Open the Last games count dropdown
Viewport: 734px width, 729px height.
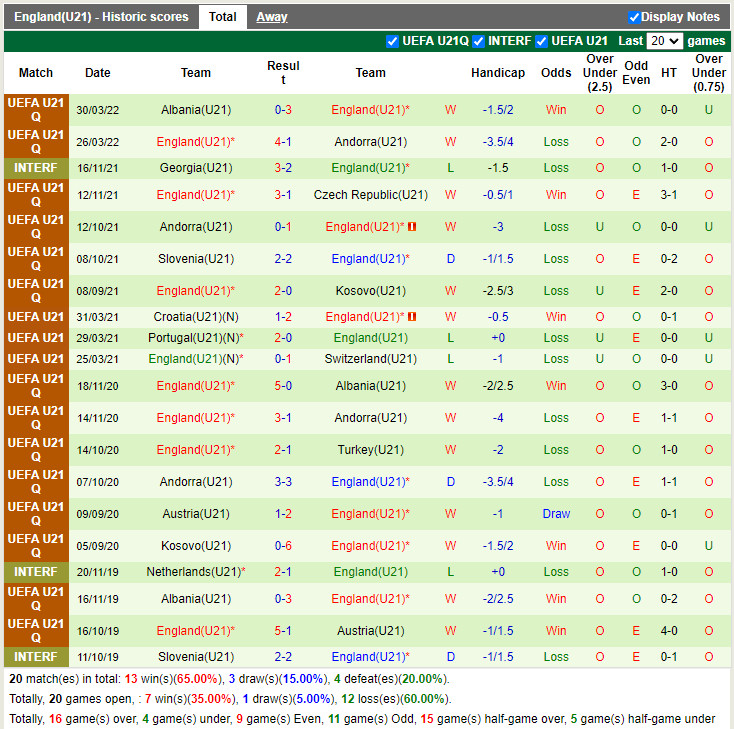point(664,41)
